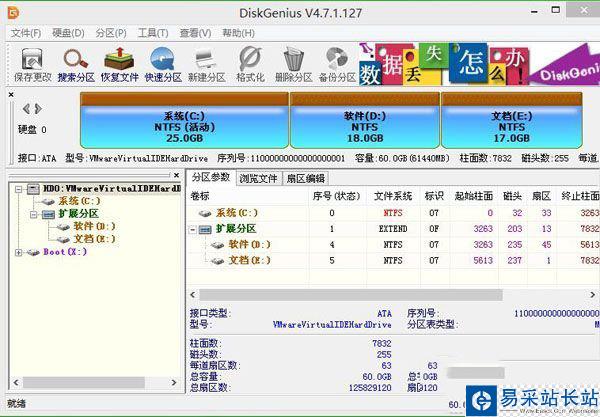The image size is (600, 417).
Task: Click the table scrollbar right arrow
Action: [592, 295]
